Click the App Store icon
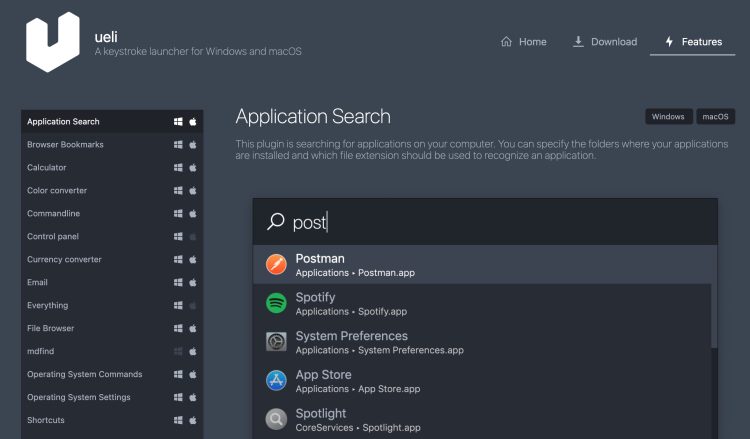Image resolution: width=750 pixels, height=439 pixels. pyautogui.click(x=276, y=381)
